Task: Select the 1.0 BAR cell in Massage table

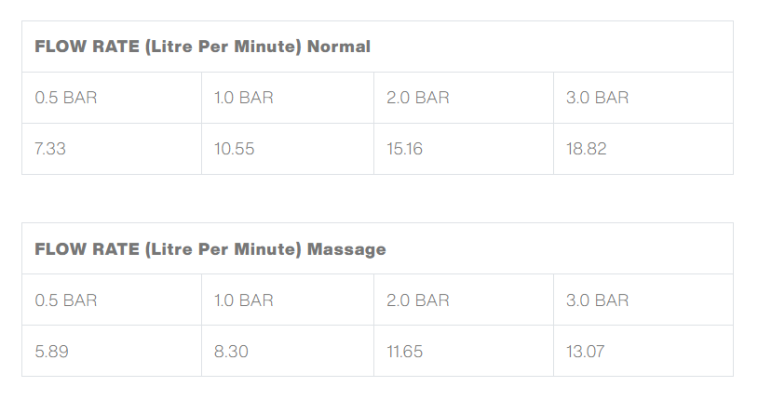Action: (243, 300)
